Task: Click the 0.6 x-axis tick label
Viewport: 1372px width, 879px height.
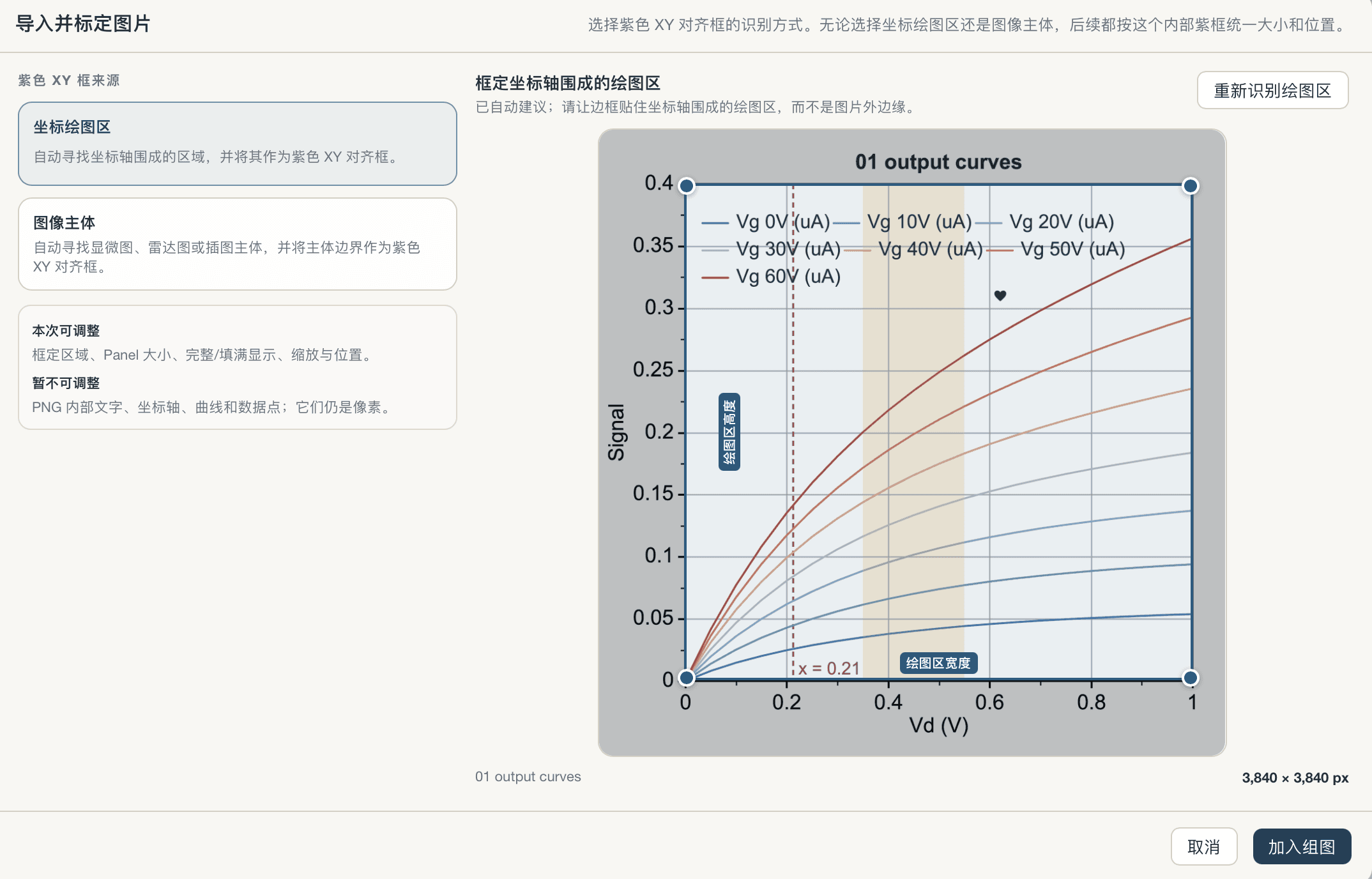Action: click(x=989, y=703)
